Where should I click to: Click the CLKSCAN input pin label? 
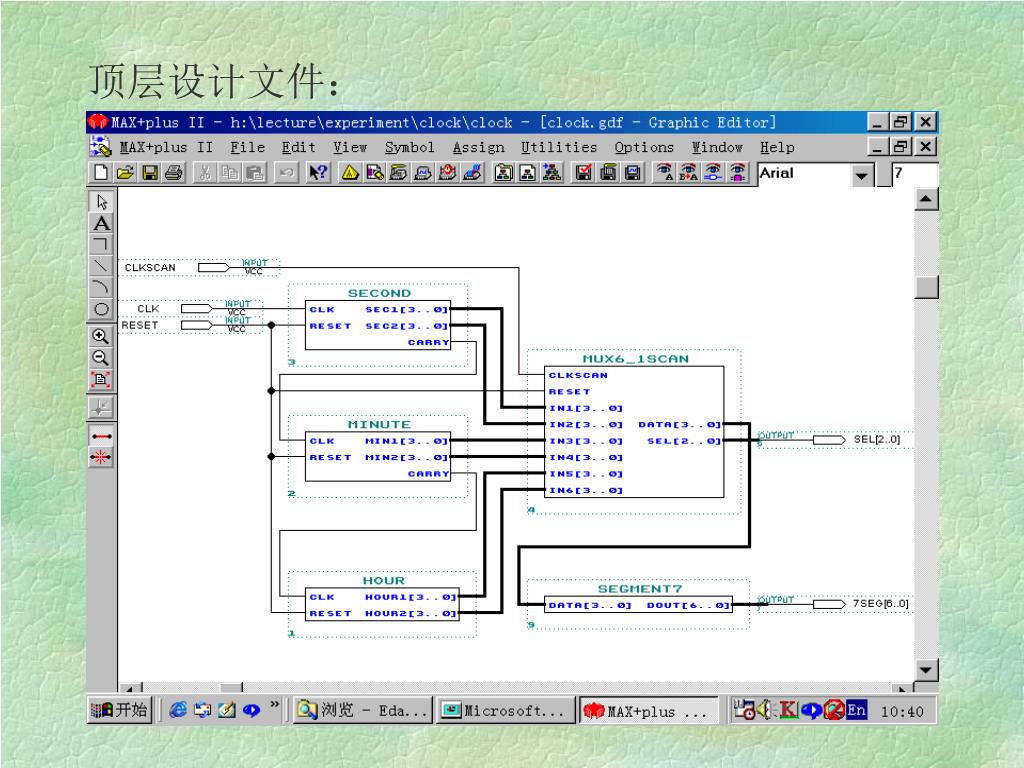click(x=150, y=268)
